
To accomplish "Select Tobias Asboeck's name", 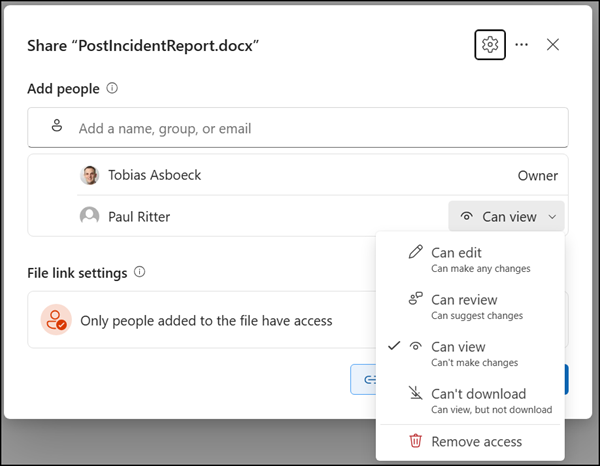I will pos(155,175).
